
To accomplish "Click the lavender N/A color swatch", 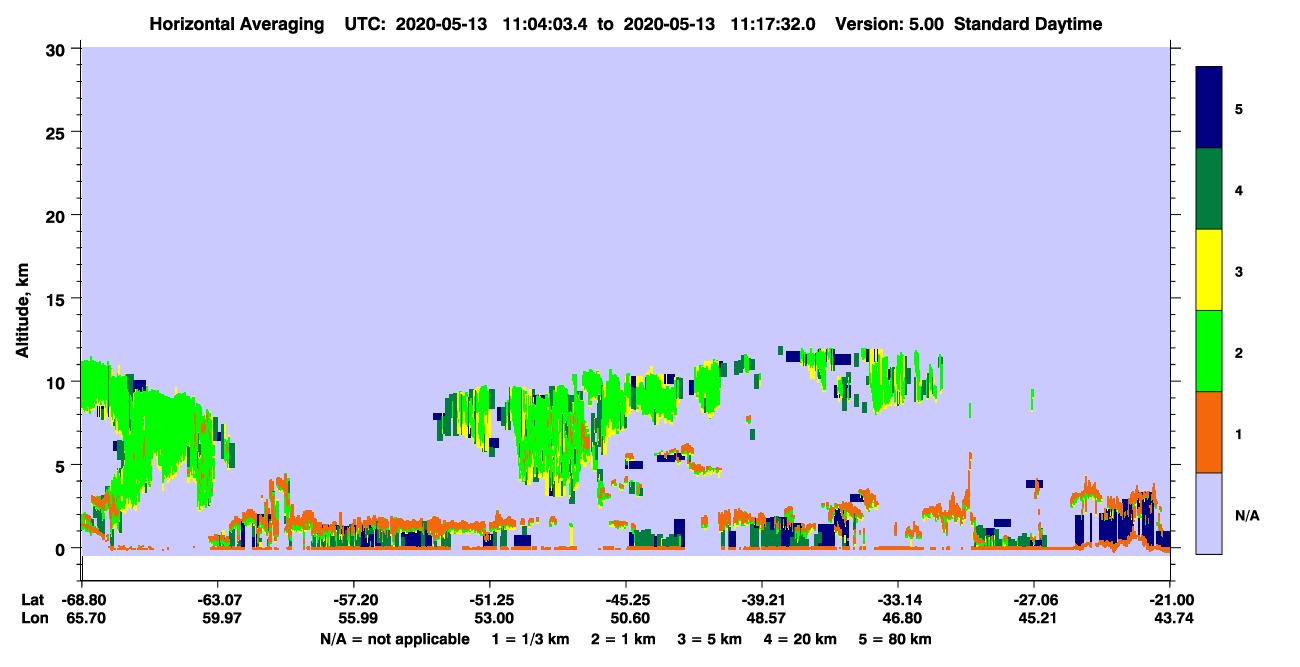I will (1209, 513).
